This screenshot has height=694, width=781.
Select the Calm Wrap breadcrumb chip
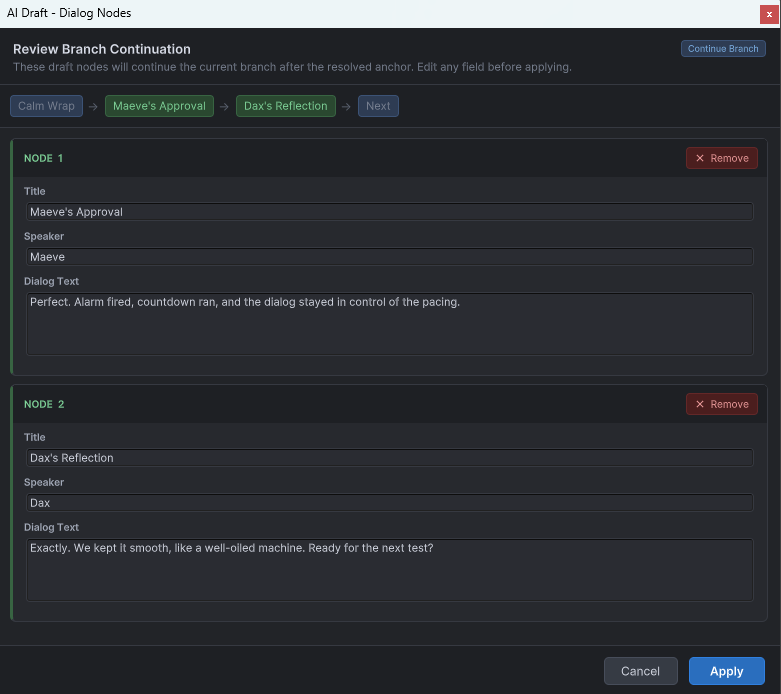46,106
